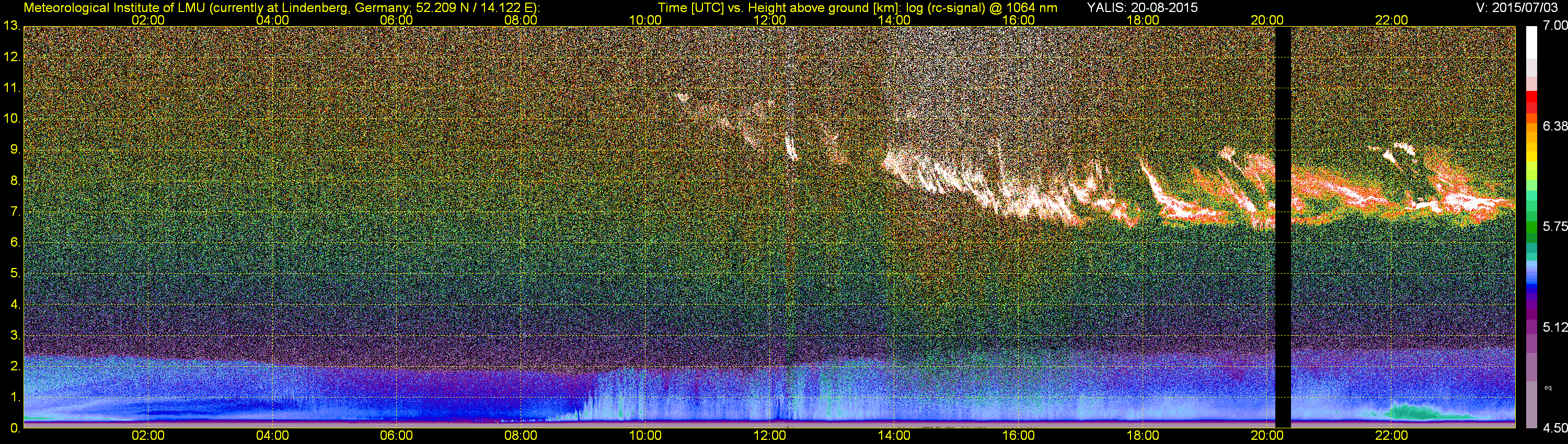Click the 3 km height axis label

(x=15, y=335)
